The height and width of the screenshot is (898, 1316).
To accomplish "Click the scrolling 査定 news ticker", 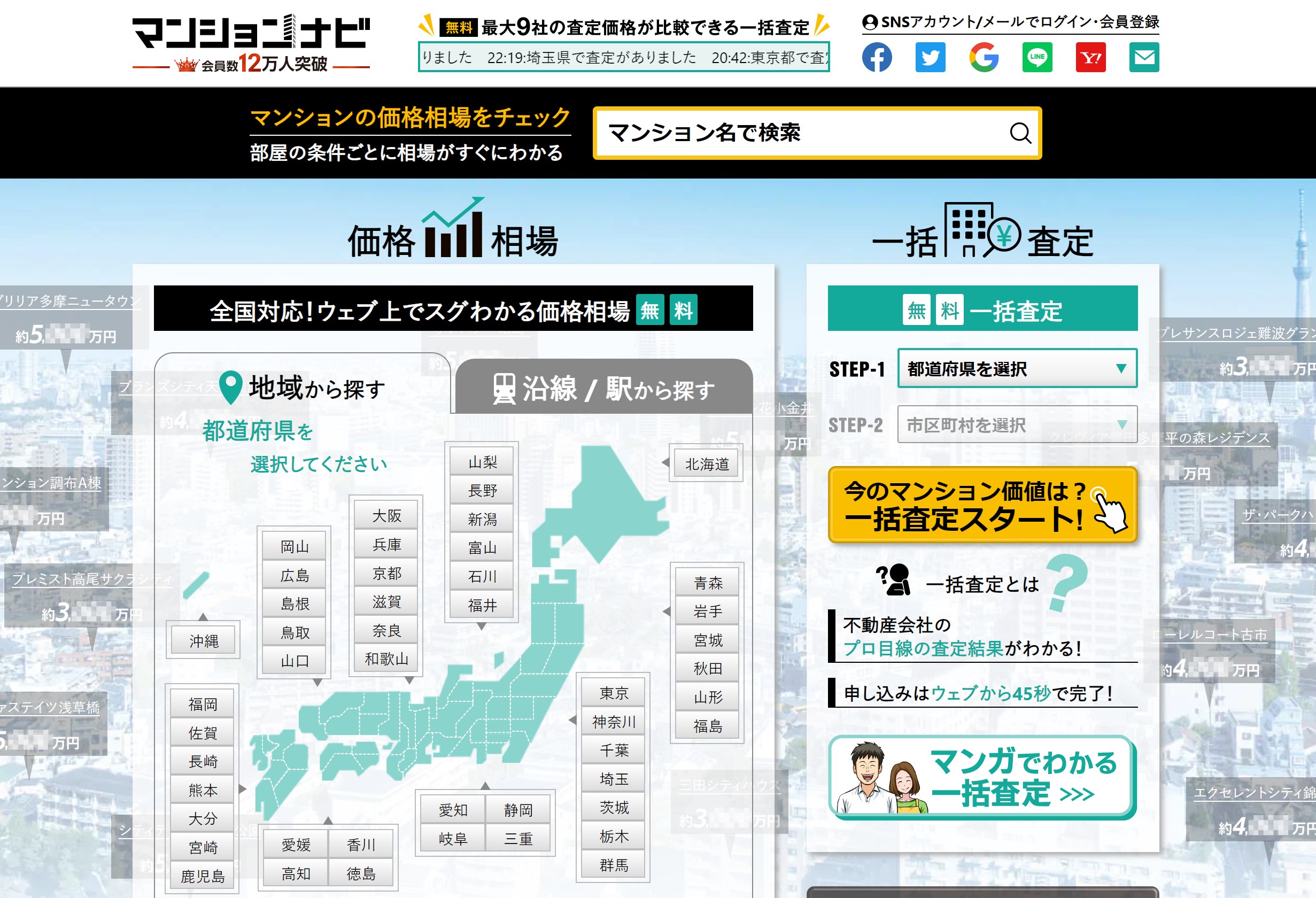I will (623, 57).
